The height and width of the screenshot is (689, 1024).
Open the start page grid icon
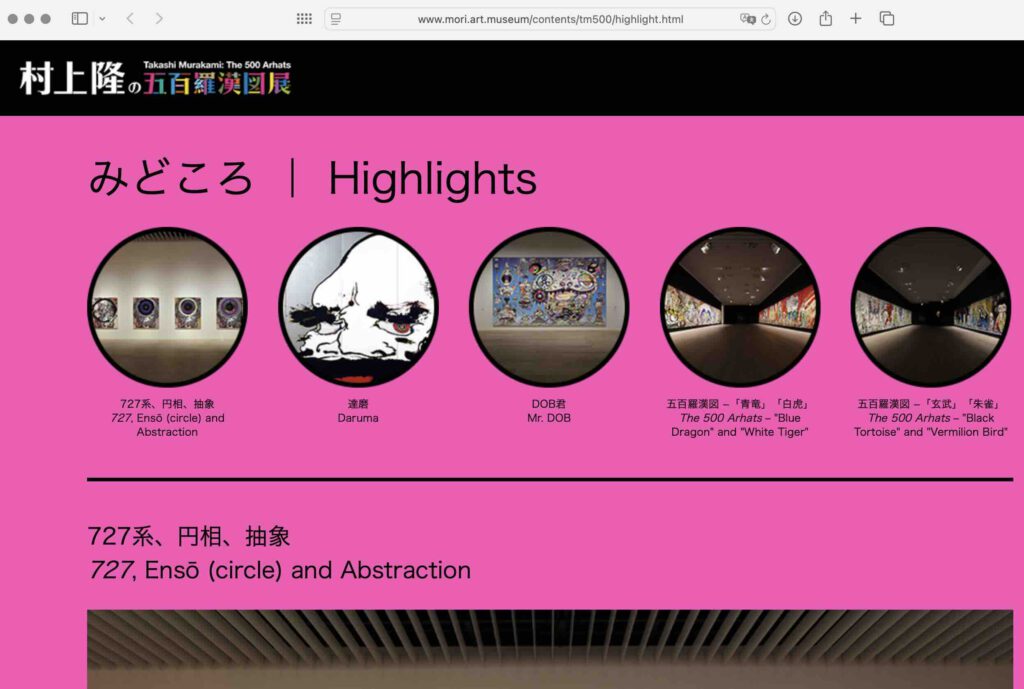pyautogui.click(x=304, y=19)
